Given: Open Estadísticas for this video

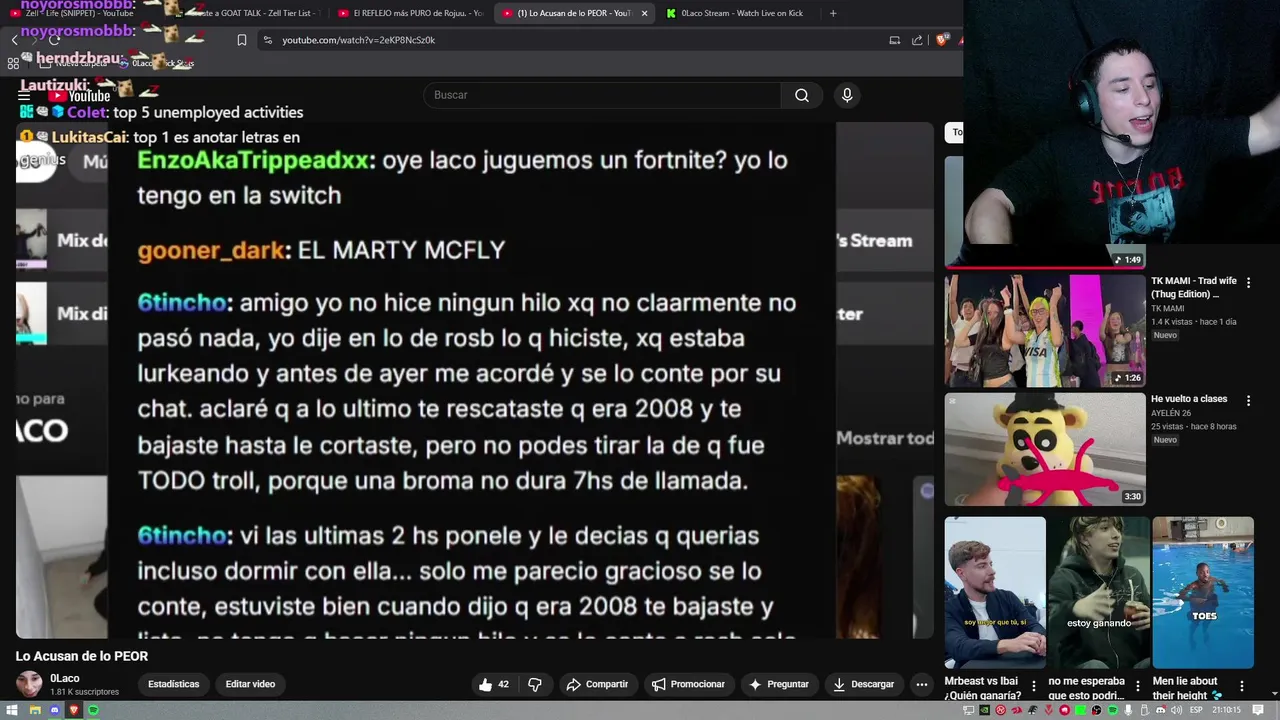Looking at the screenshot, I should 174,684.
